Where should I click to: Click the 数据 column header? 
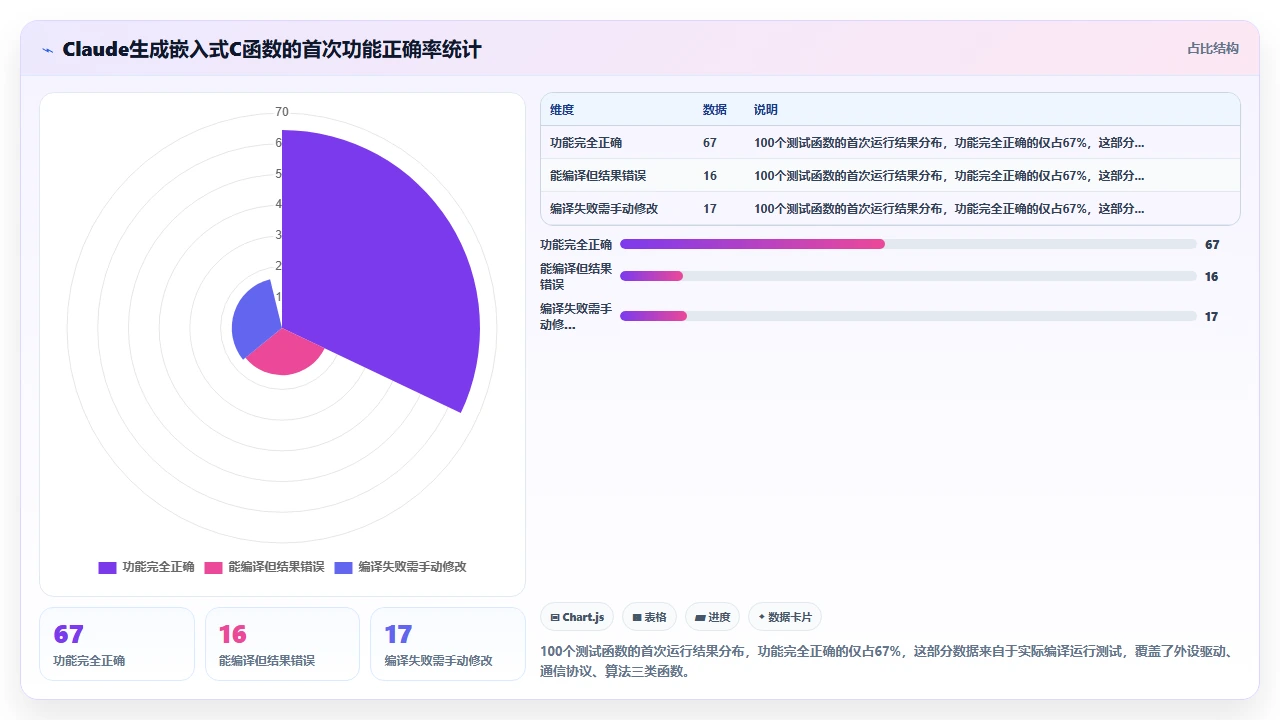point(715,110)
